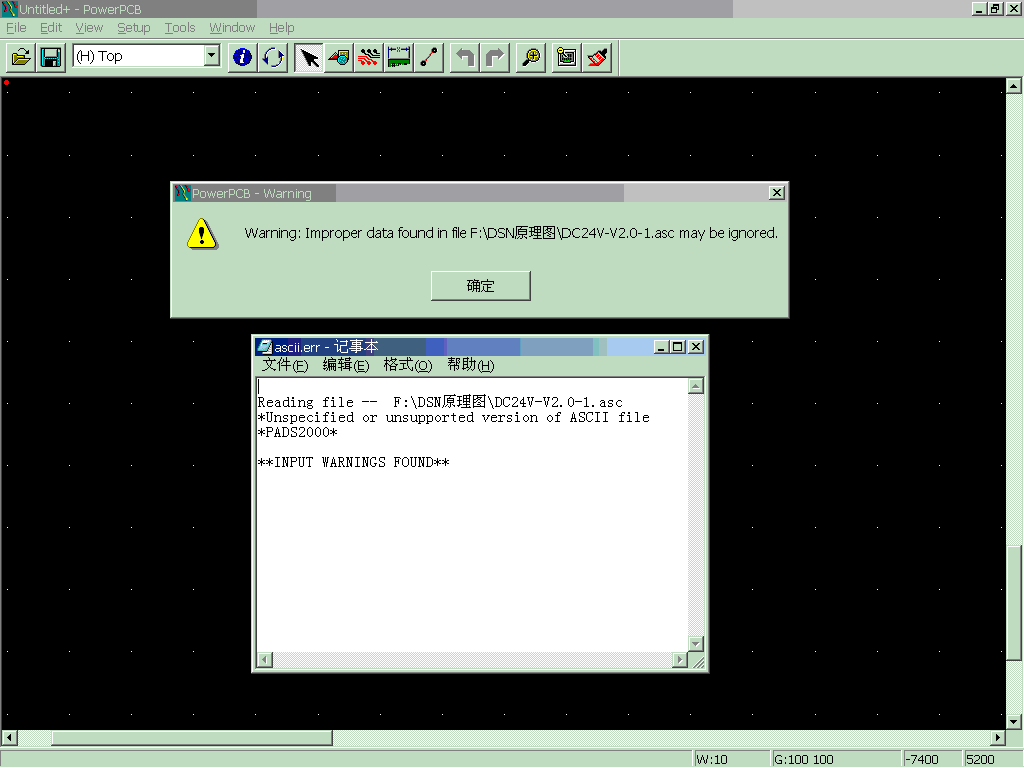Click the Notepad resize grip corner

(697, 662)
